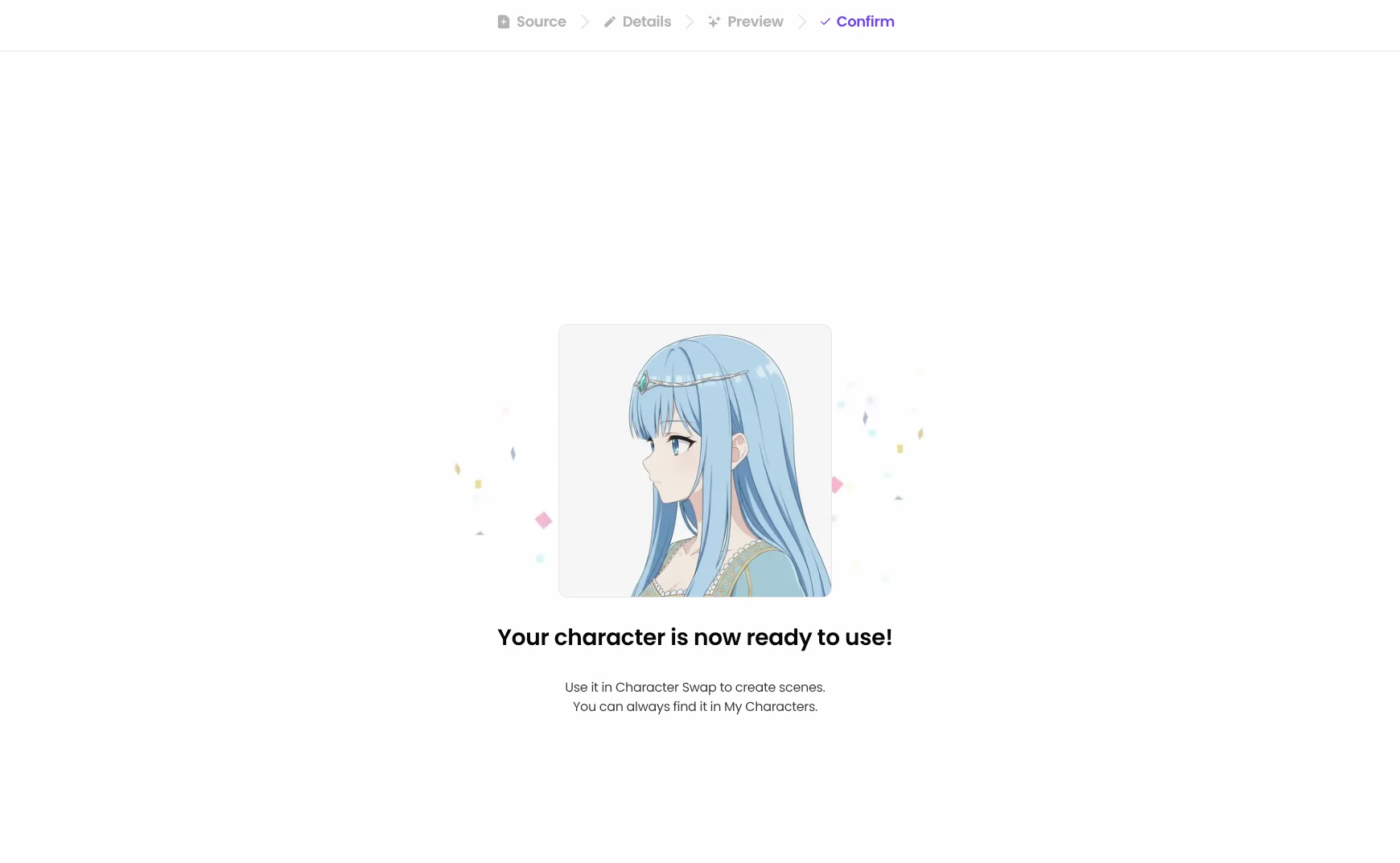Click the green tiara gem on character
The height and width of the screenshot is (863, 1400).
click(x=643, y=382)
